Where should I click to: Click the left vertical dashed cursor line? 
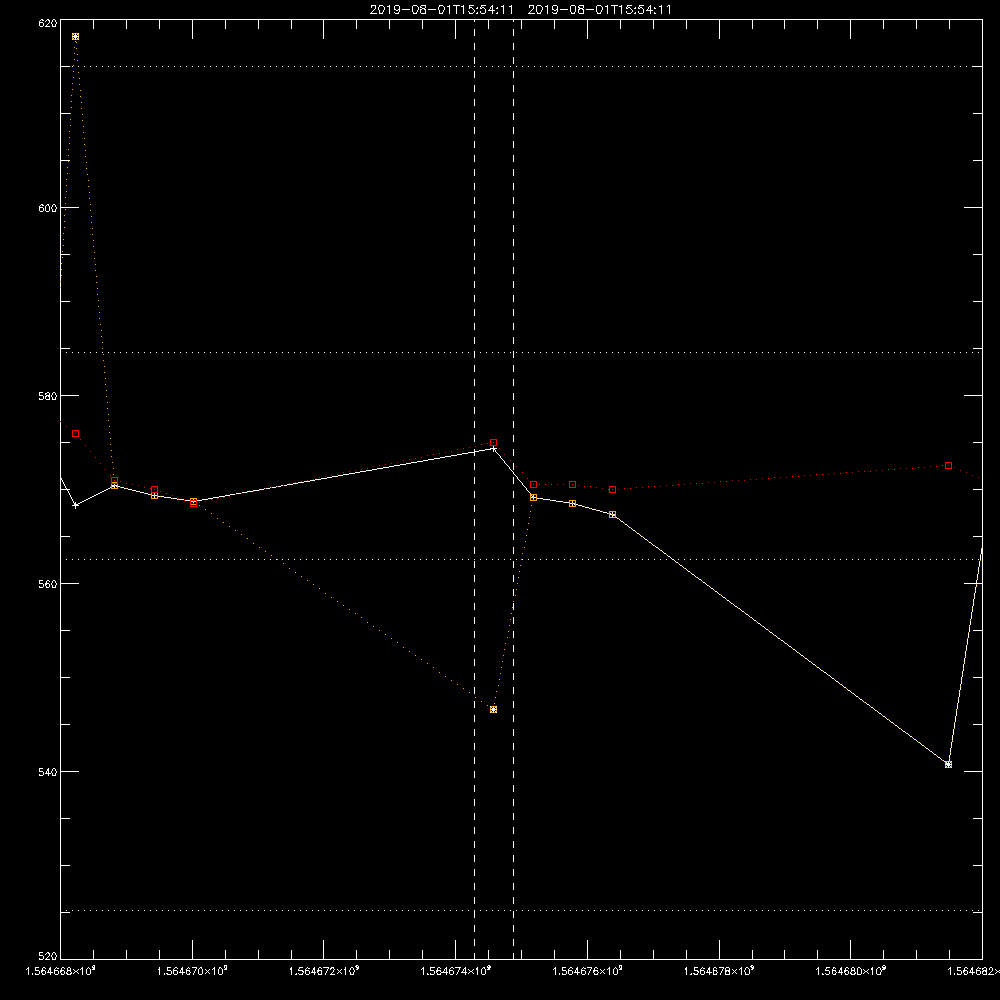coord(474,488)
